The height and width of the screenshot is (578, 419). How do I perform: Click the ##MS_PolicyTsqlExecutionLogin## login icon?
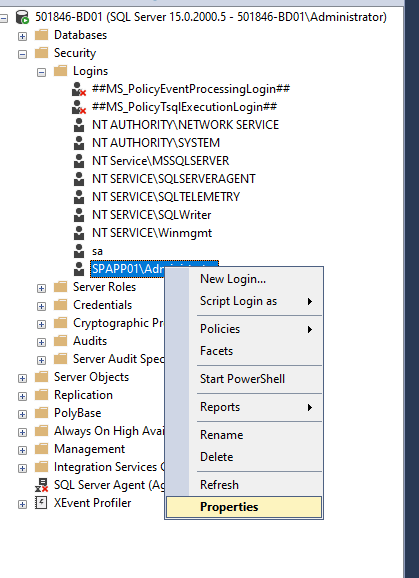coord(79,107)
